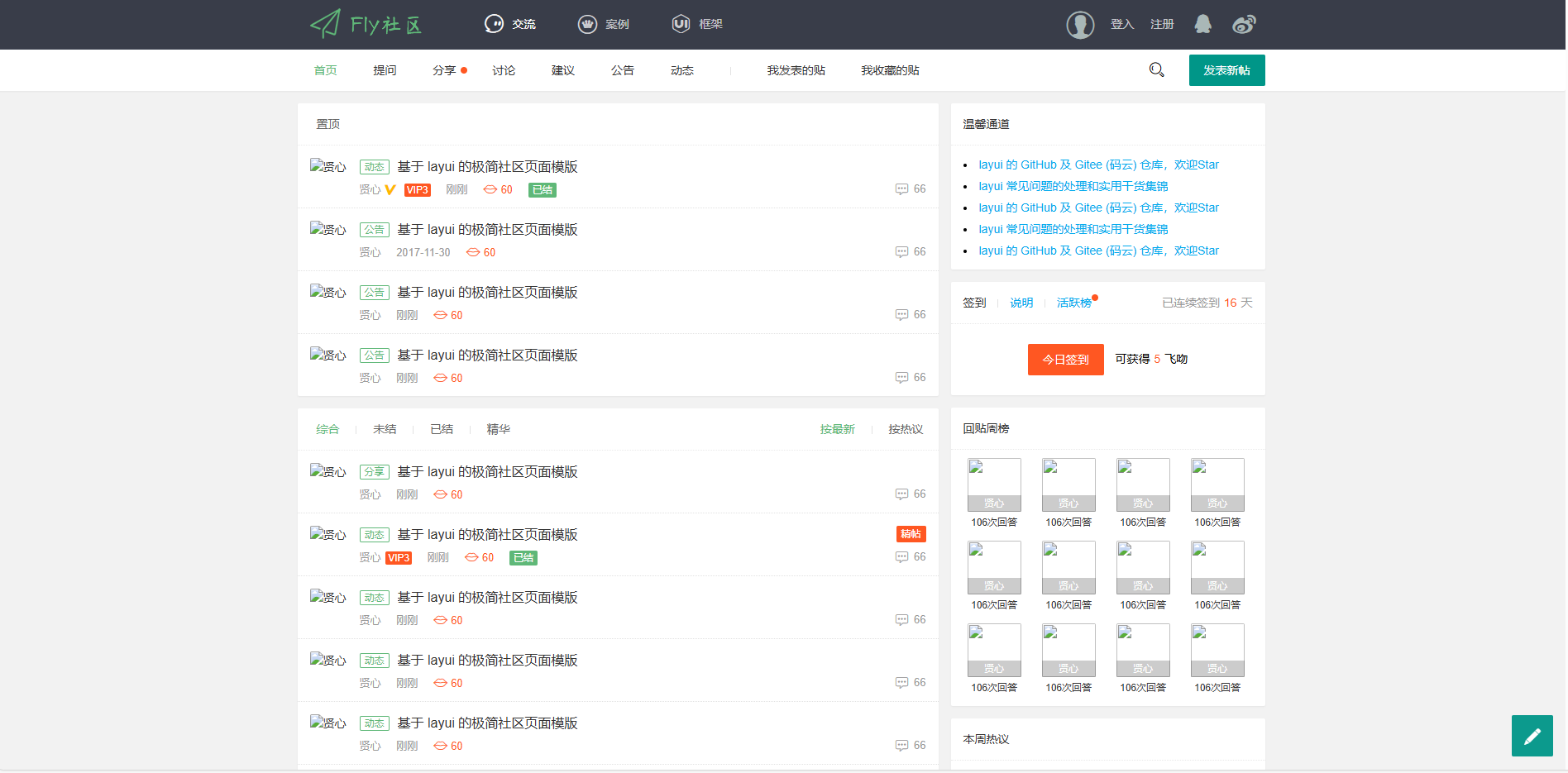
Task: Open 我收藏的贴 link
Action: pos(891,70)
